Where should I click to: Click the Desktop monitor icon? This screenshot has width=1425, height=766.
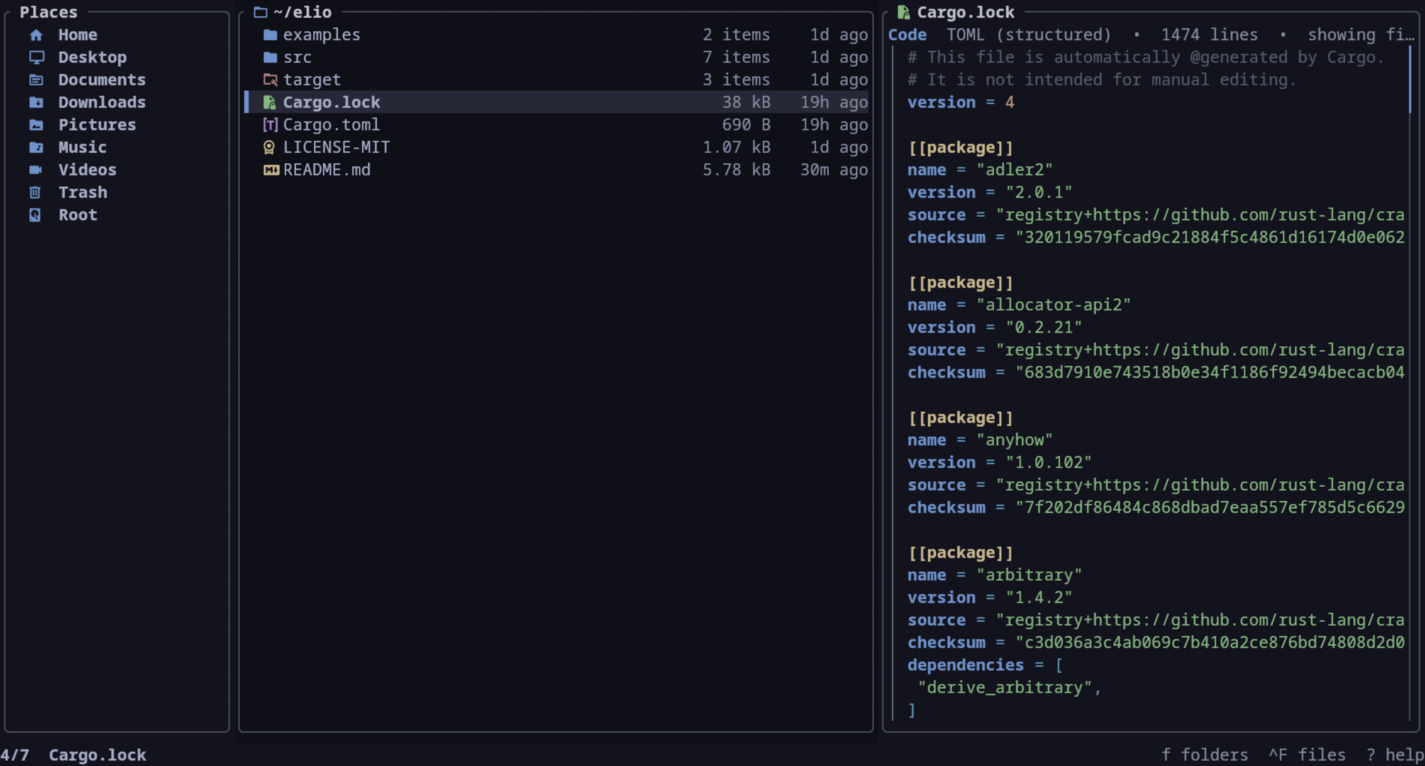[x=37, y=57]
